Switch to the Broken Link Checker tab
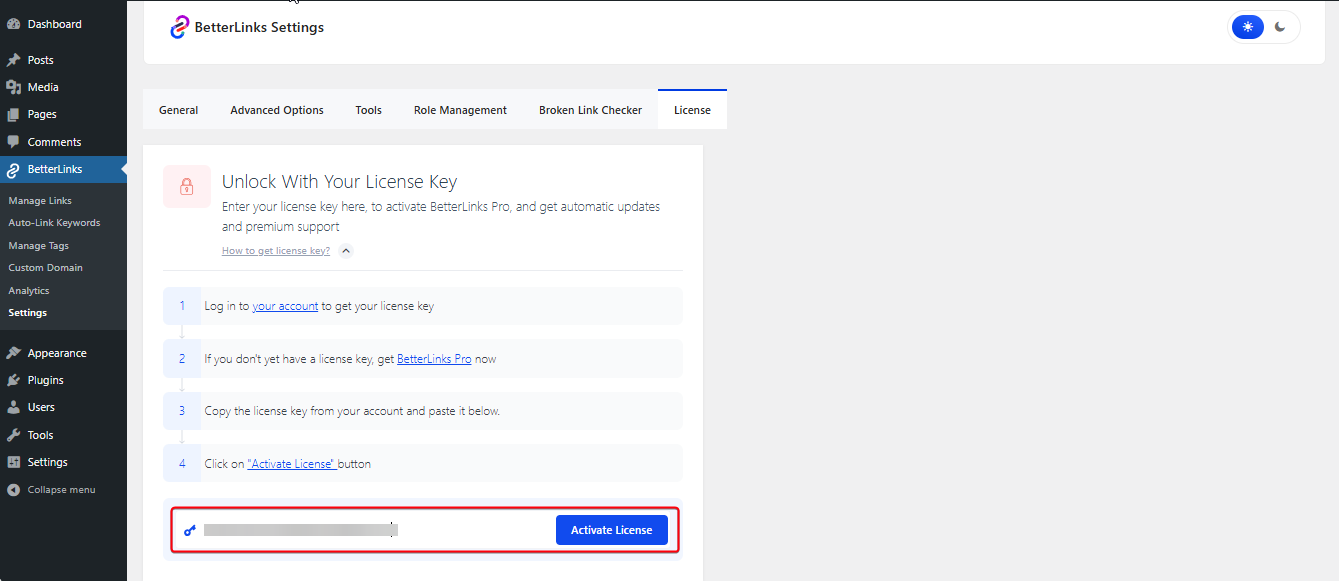This screenshot has width=1339, height=581. coord(590,110)
